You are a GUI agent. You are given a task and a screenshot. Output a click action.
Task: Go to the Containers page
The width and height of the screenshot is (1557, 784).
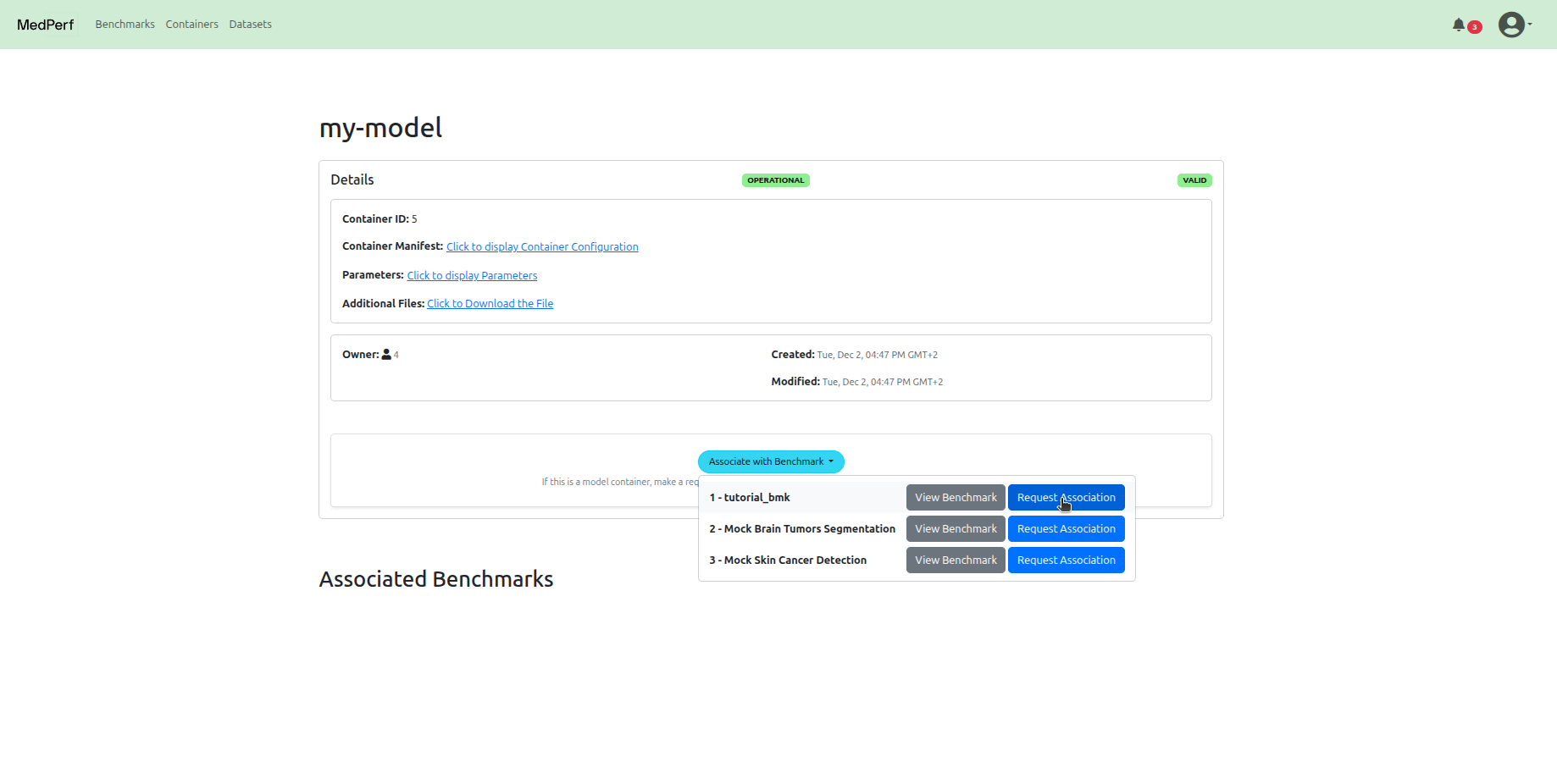(191, 25)
